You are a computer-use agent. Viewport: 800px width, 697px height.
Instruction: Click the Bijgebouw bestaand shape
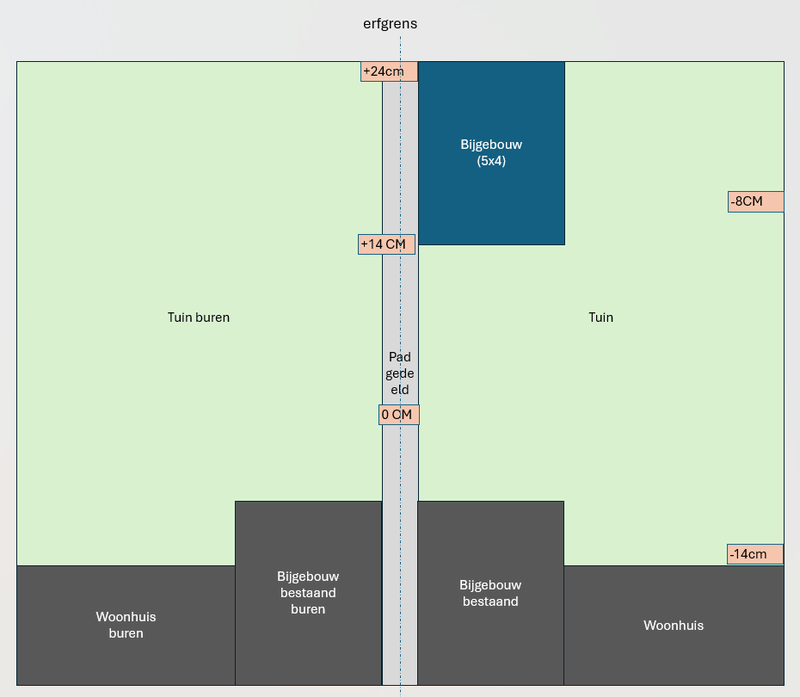pyautogui.click(x=490, y=593)
